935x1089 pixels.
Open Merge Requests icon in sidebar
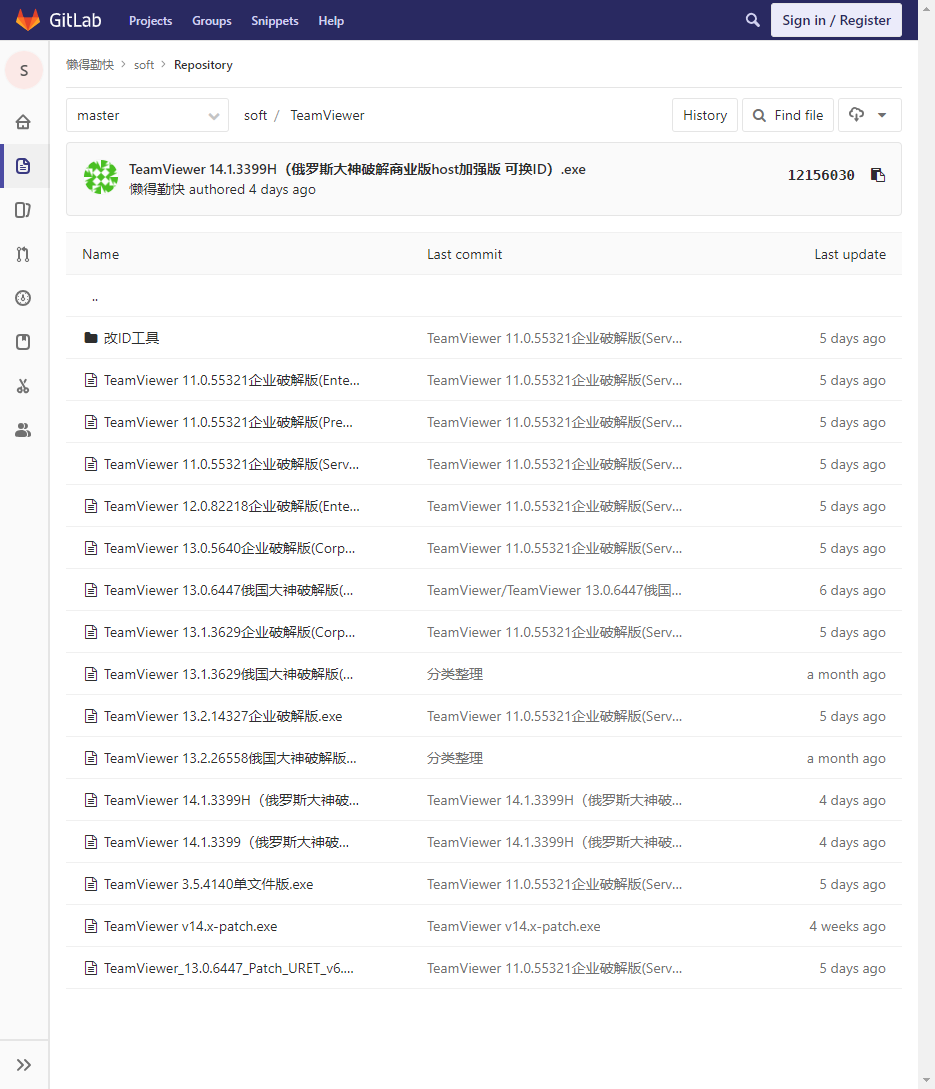tap(23, 254)
